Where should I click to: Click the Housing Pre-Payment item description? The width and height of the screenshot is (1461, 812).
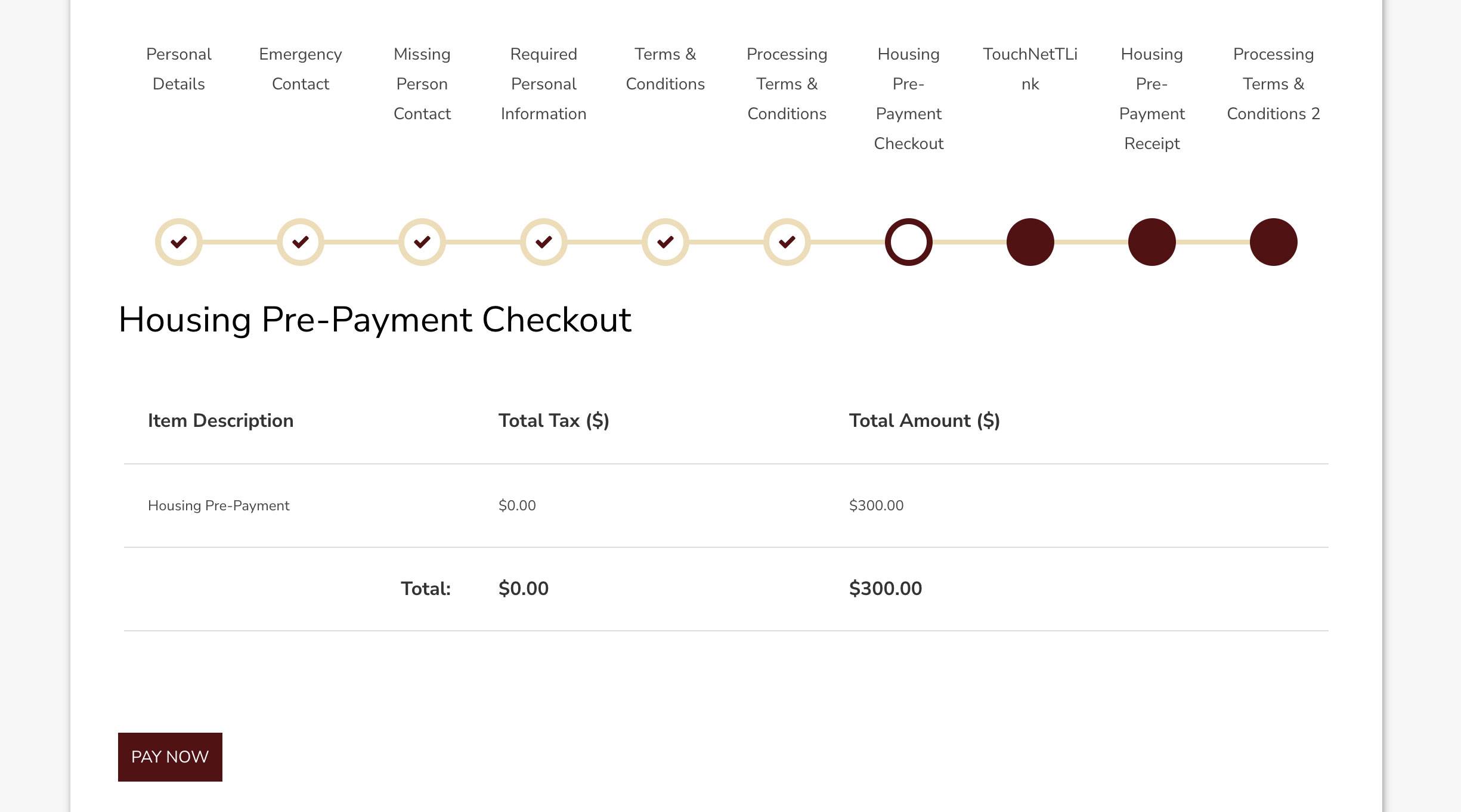[218, 506]
